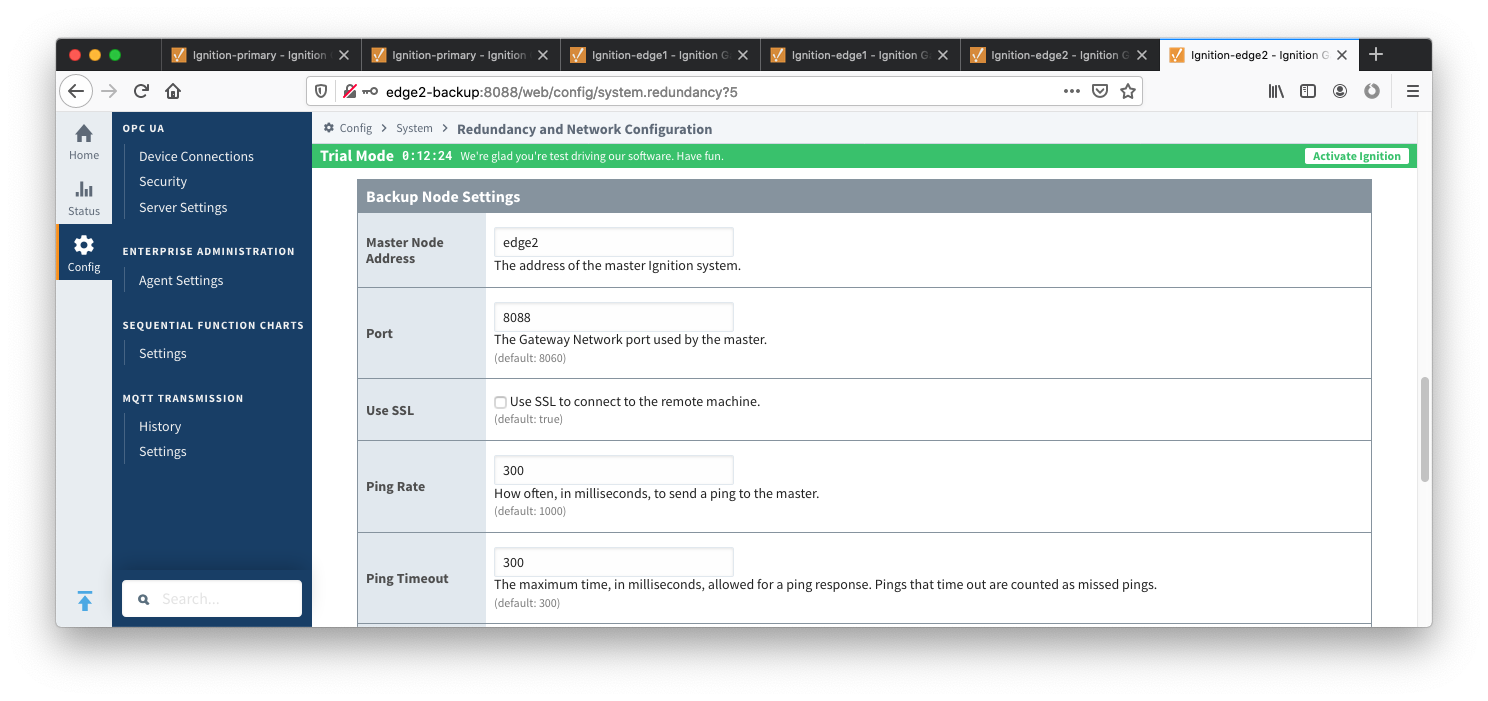Open the Firefox account avatar icon

point(1340,91)
